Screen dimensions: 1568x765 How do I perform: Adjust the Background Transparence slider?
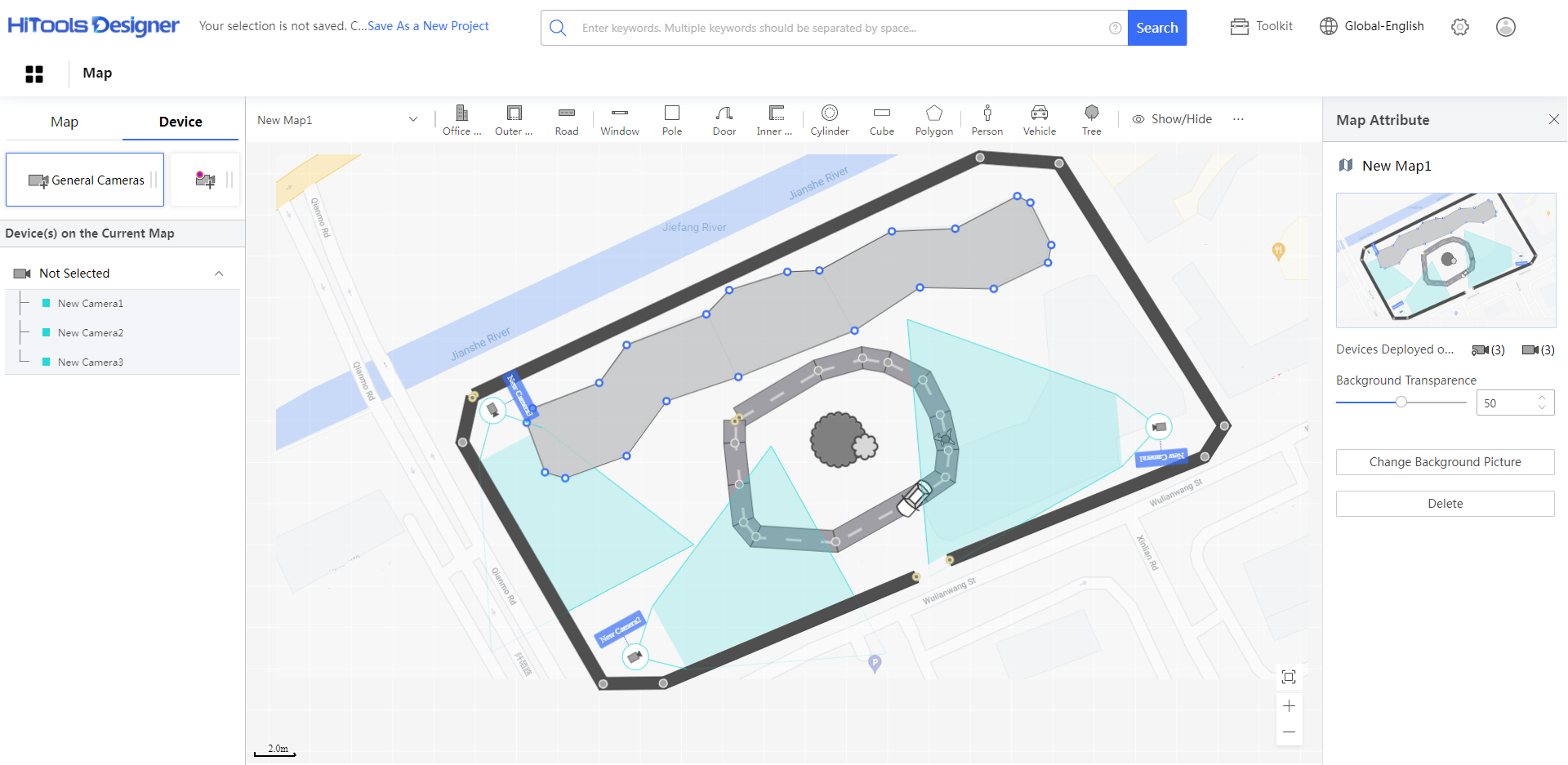[x=1401, y=402]
